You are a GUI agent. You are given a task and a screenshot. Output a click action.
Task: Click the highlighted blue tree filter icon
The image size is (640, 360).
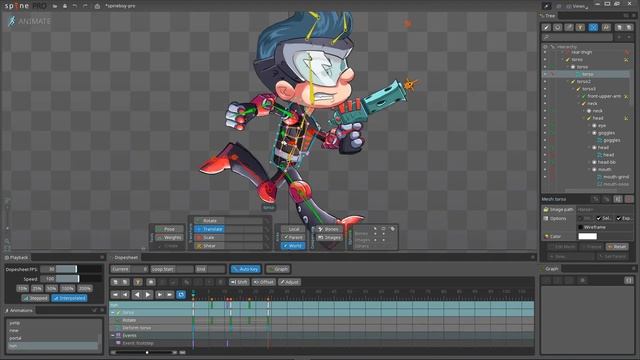(x=593, y=27)
